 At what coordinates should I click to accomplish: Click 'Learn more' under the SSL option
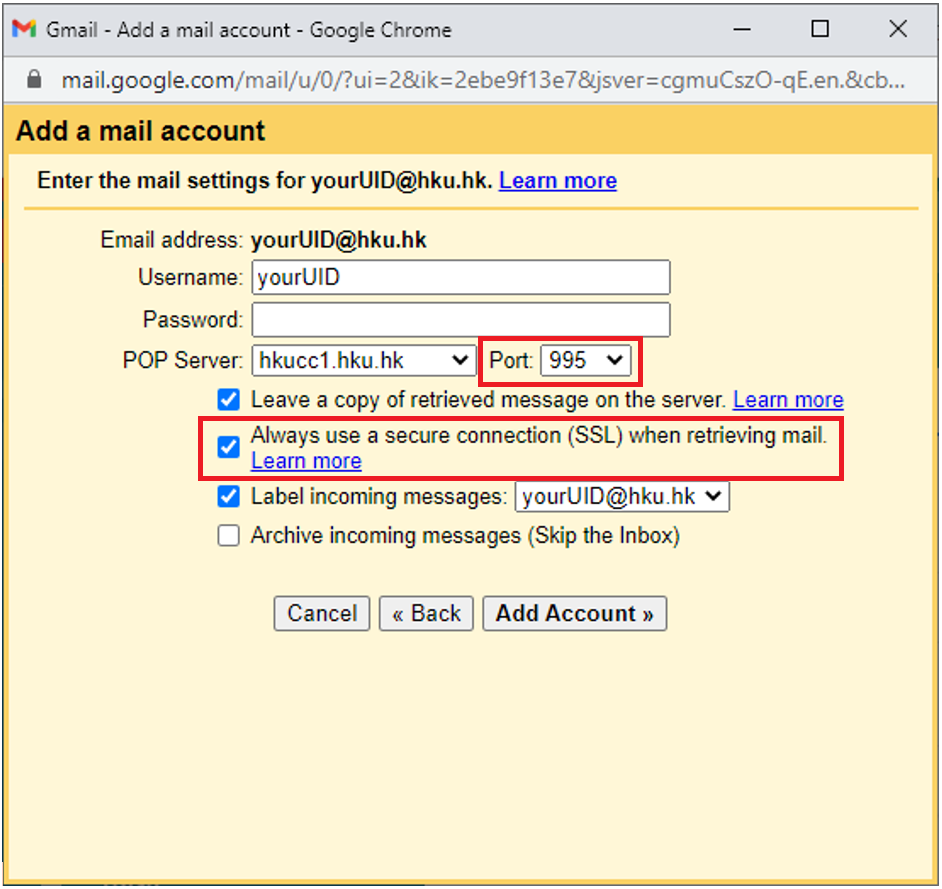[x=305, y=461]
